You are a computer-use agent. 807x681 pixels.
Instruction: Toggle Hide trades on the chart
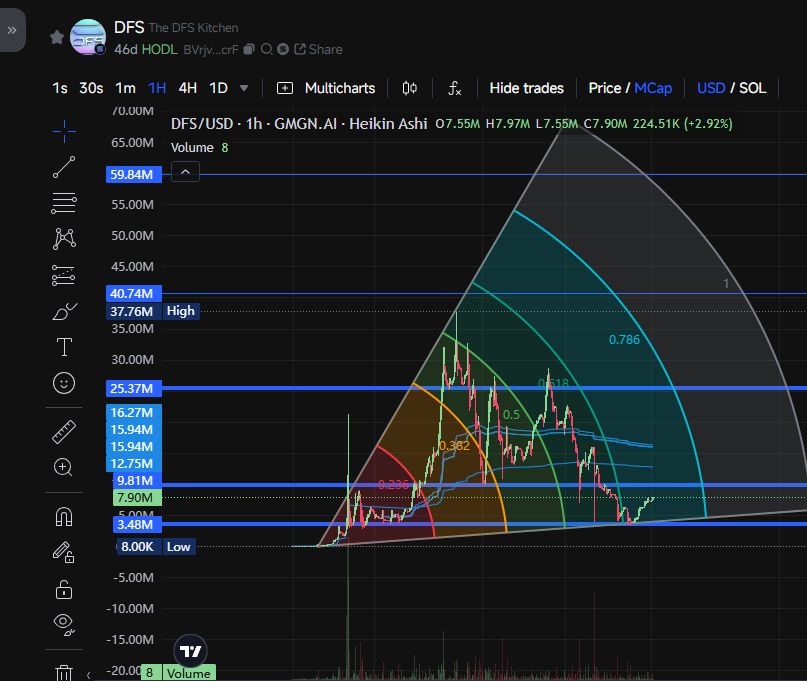[526, 88]
